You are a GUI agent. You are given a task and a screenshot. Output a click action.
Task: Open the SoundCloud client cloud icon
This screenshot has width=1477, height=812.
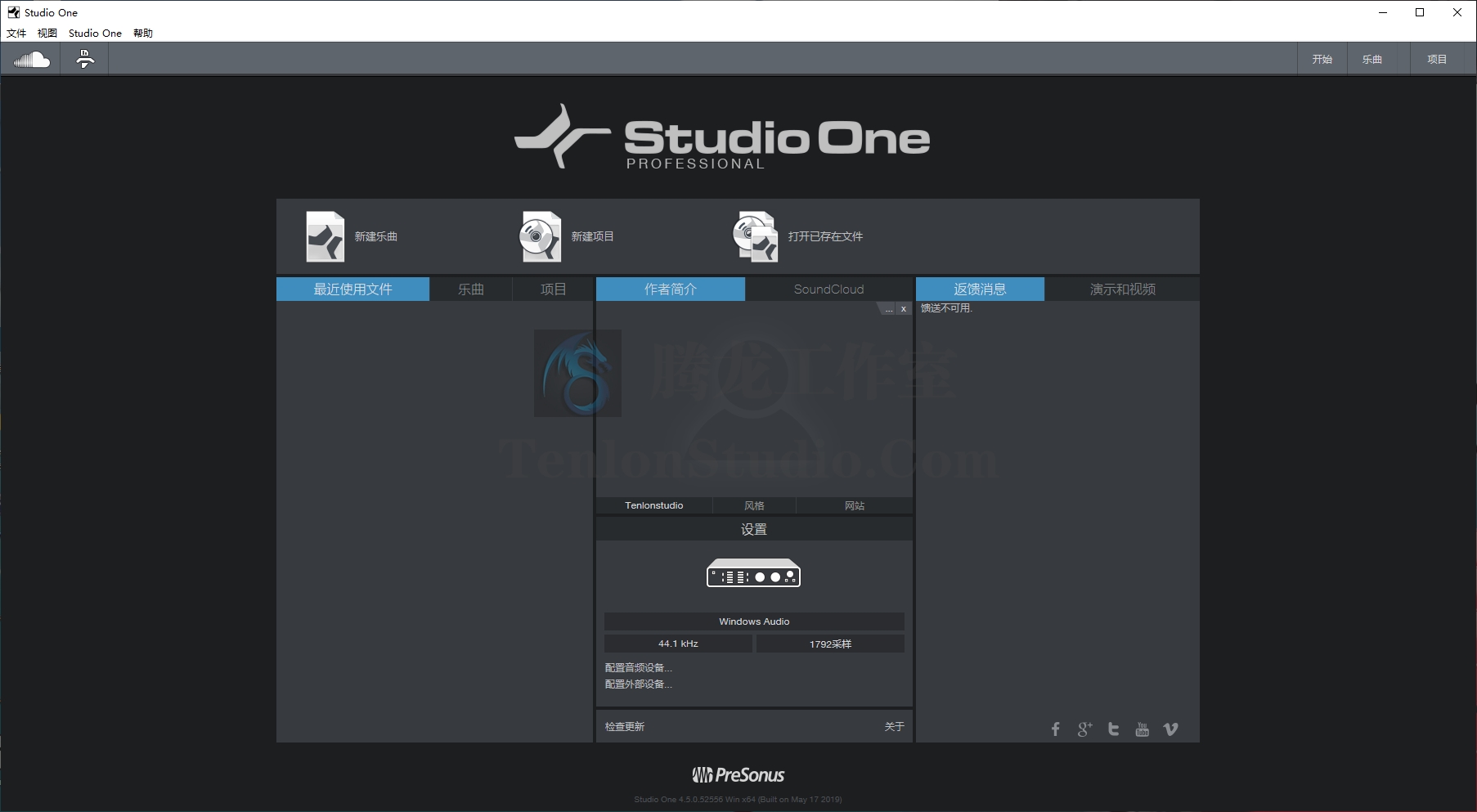(x=31, y=59)
